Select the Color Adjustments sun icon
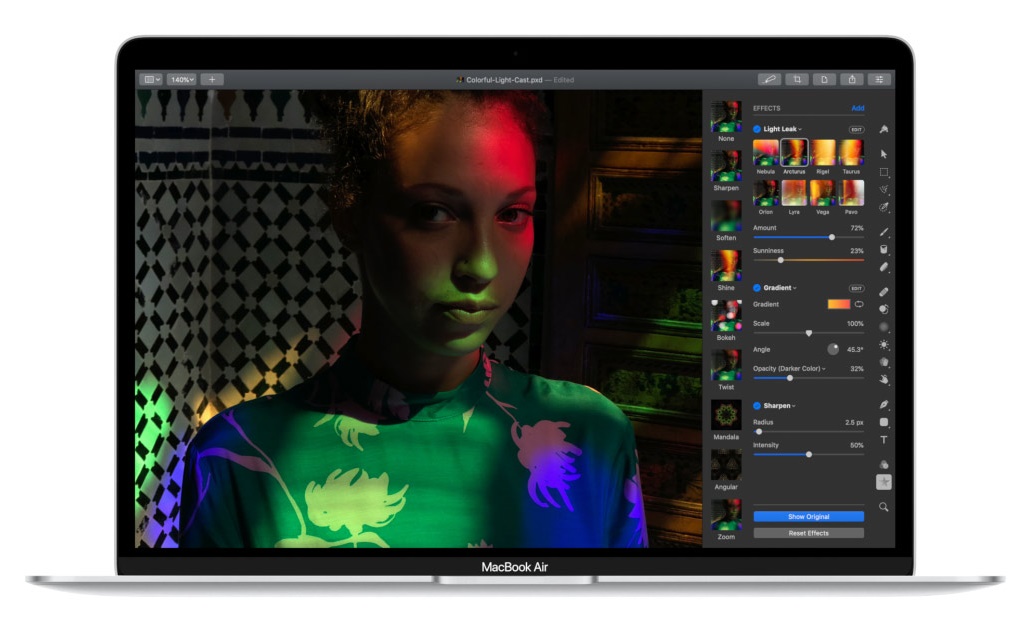Viewport: 1010px width, 628px height. [x=883, y=344]
